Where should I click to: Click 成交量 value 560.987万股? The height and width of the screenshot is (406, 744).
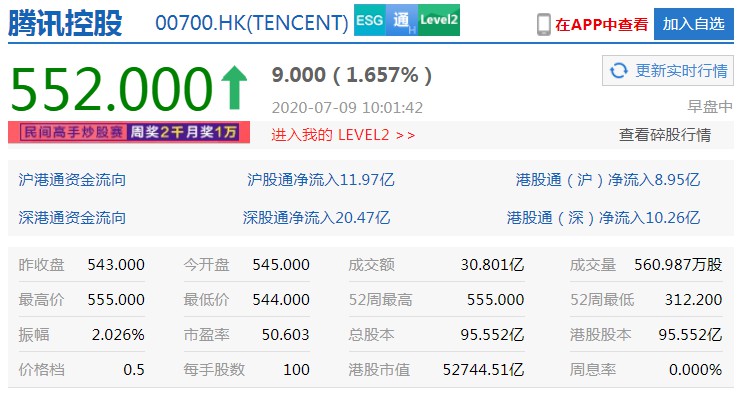pos(678,265)
